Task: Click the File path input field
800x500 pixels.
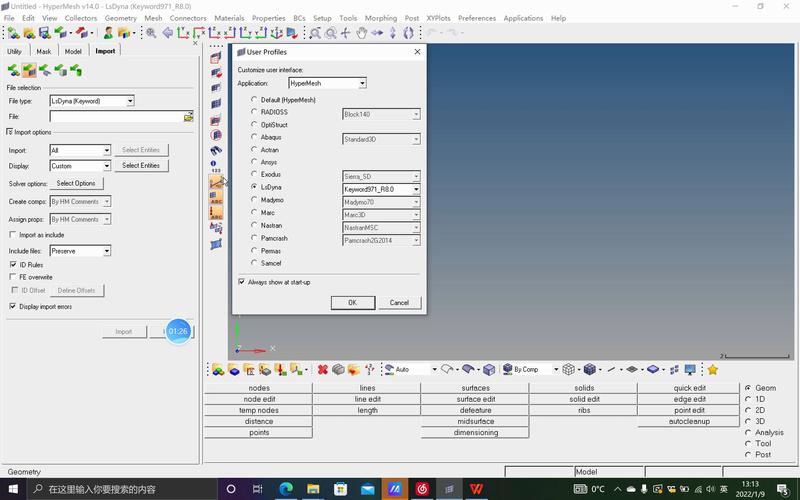Action: [115, 117]
